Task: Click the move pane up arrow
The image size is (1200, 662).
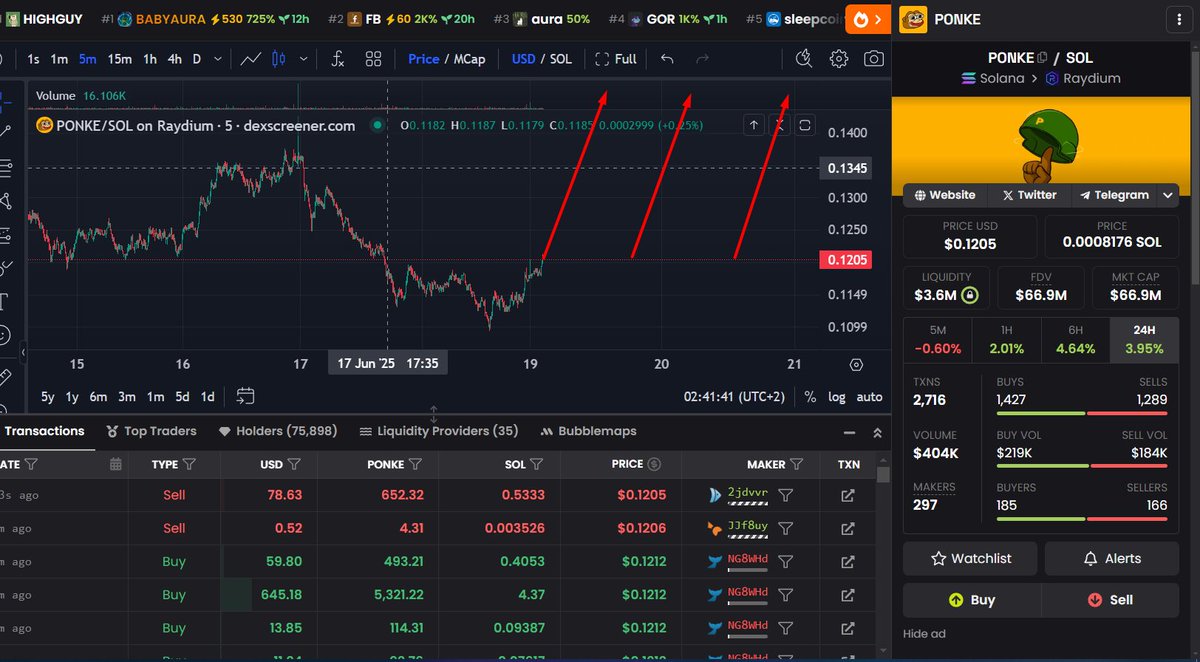Action: tap(753, 125)
